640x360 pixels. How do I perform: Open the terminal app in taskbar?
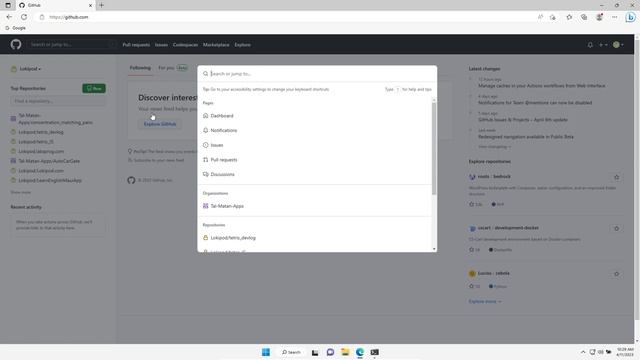pyautogui.click(x=374, y=352)
